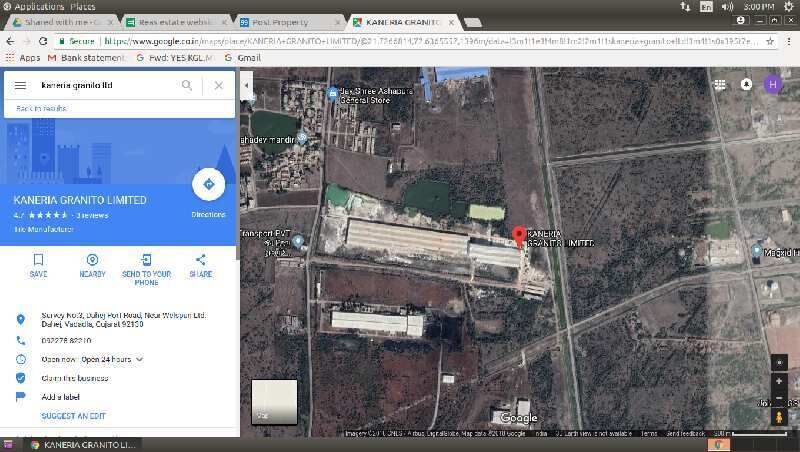800x452 pixels.
Task: Click Terms link at map bottom
Action: 649,433
